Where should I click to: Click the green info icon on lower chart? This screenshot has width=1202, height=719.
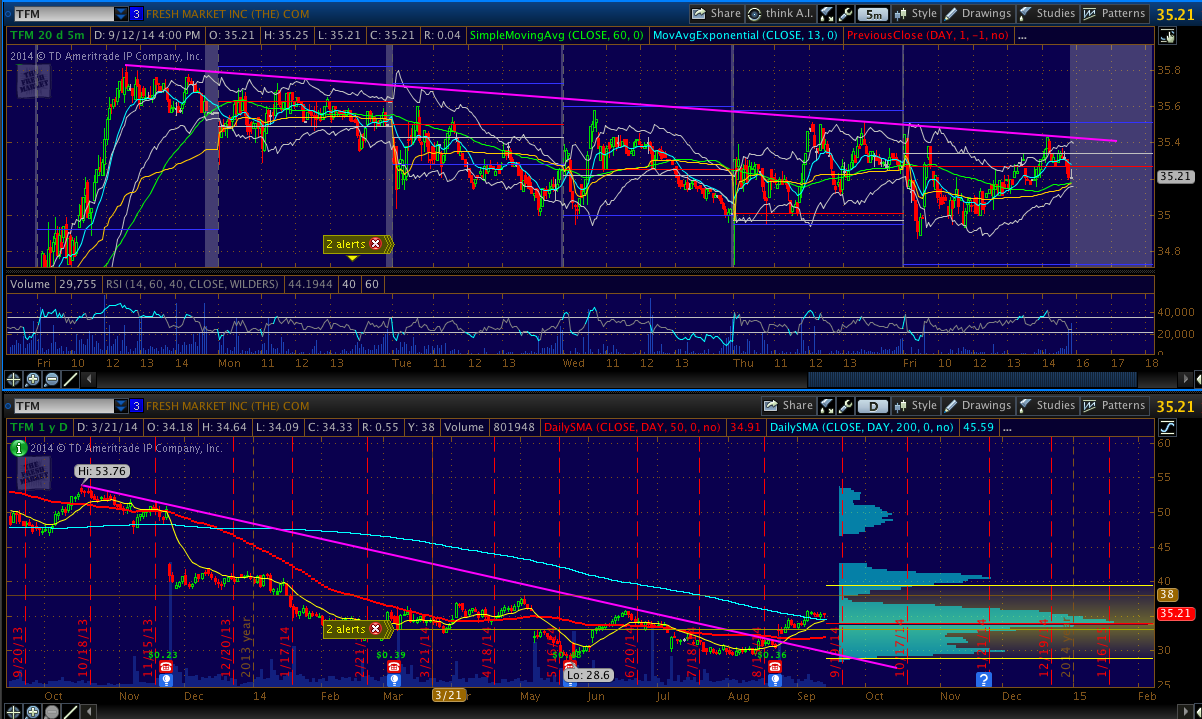coord(18,449)
